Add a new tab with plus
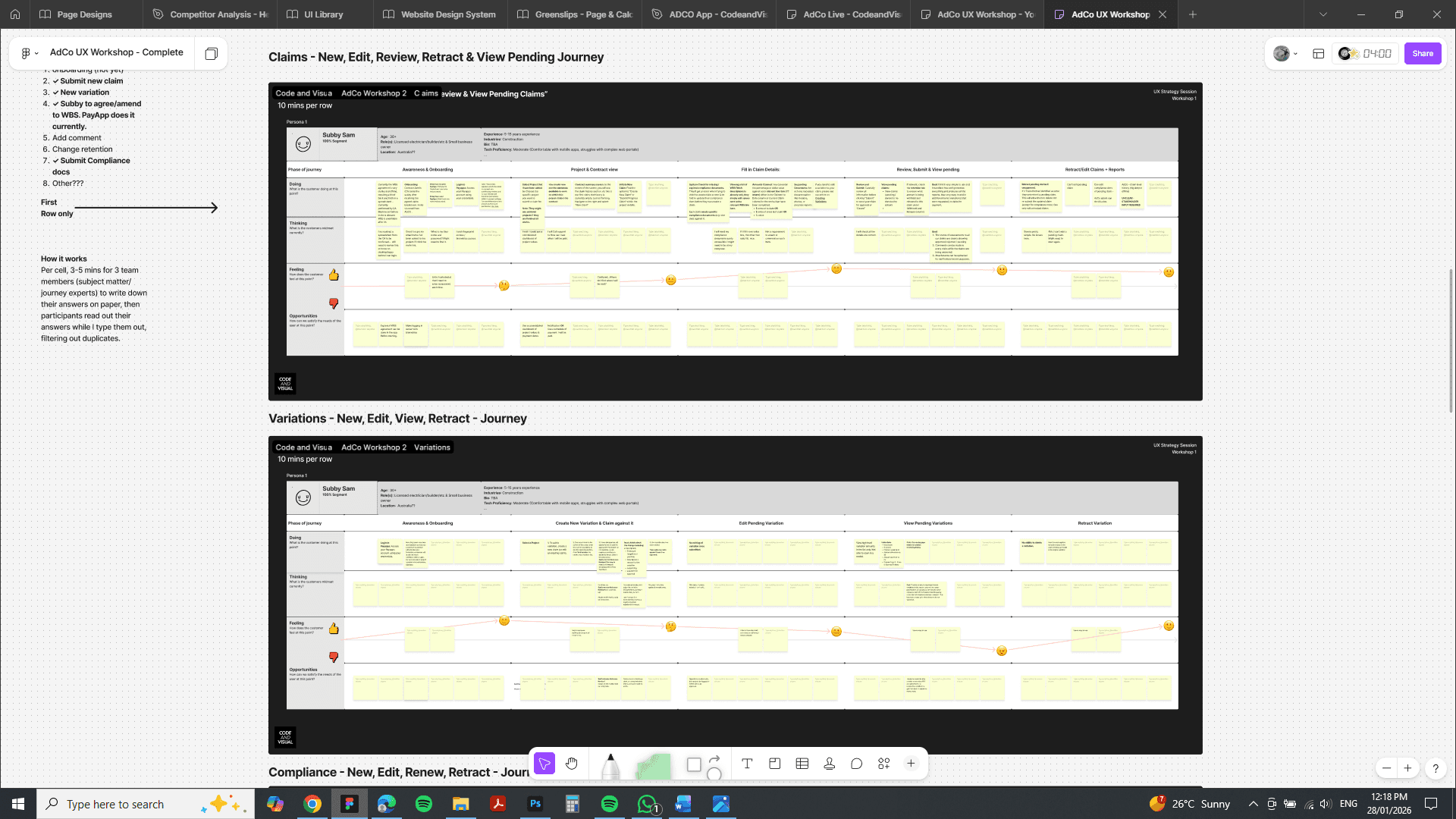 pyautogui.click(x=1193, y=14)
